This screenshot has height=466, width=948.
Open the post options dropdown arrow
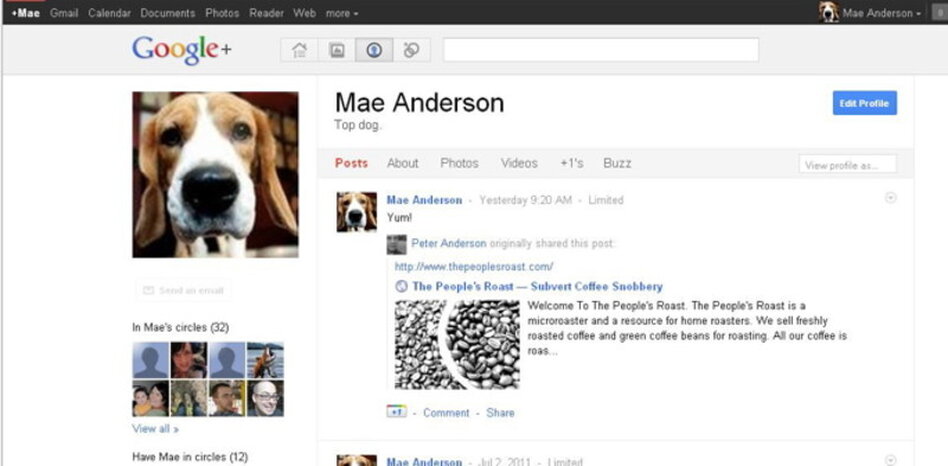coord(891,198)
